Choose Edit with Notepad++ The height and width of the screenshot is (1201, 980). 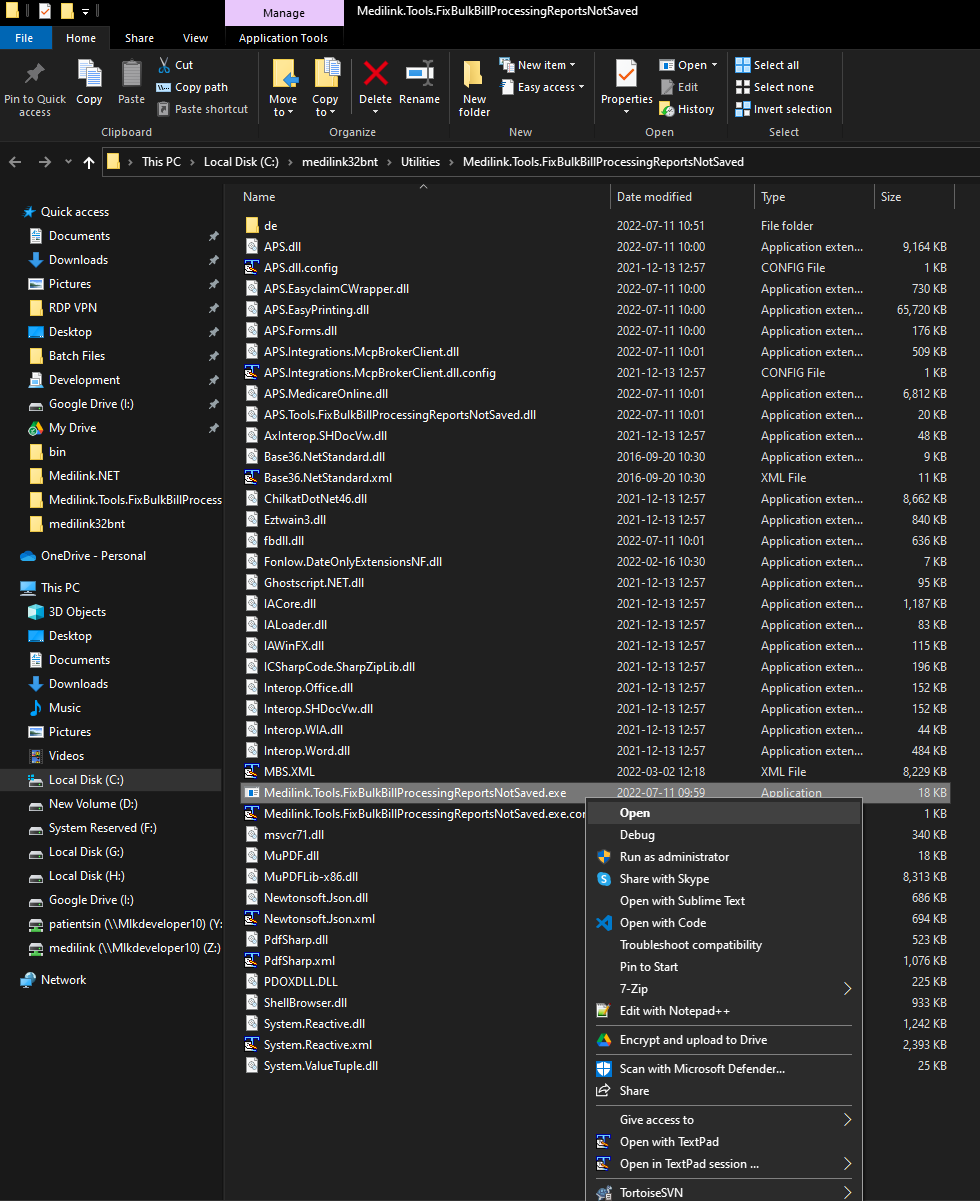[722, 1011]
